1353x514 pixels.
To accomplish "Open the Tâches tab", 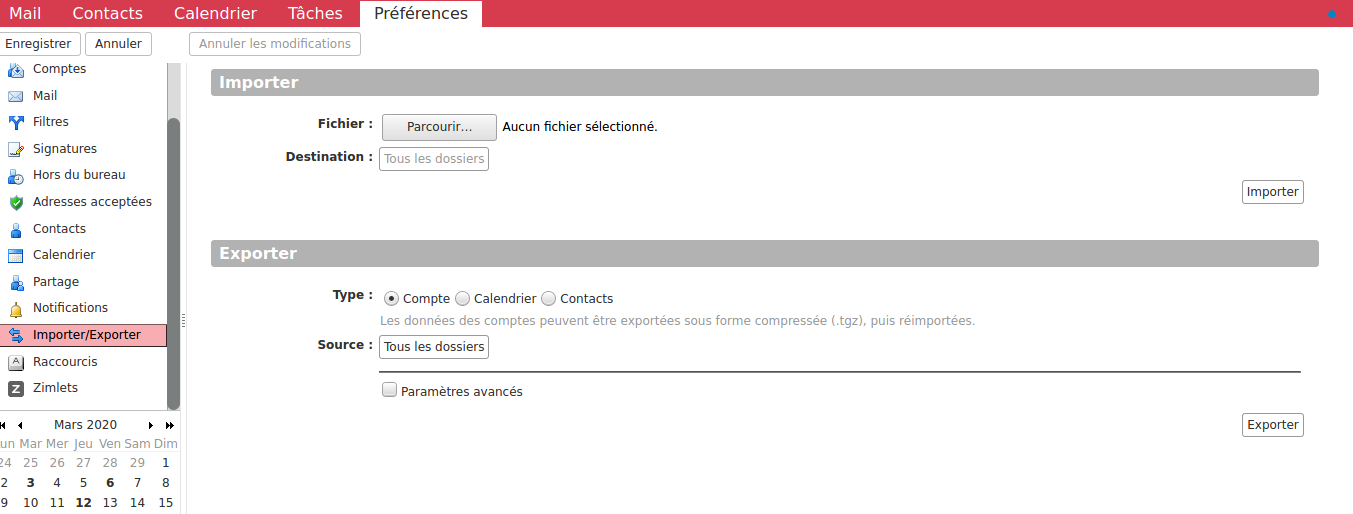I will coord(315,14).
